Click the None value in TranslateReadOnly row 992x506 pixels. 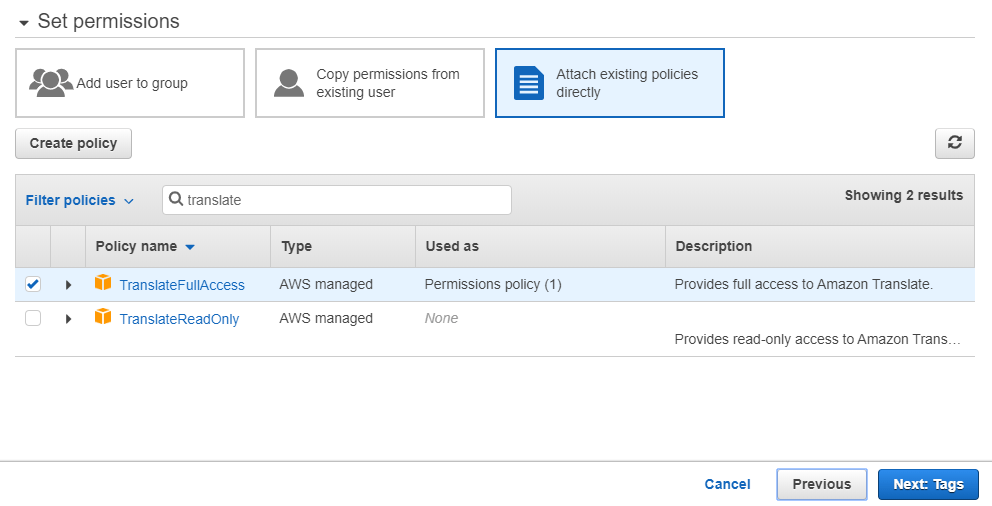[441, 318]
